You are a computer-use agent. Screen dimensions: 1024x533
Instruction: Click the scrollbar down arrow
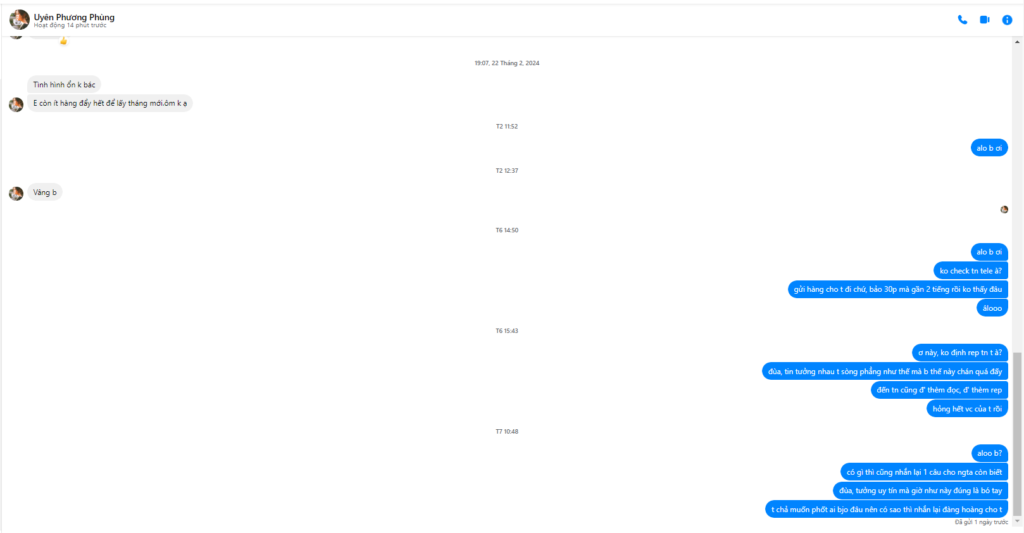click(1017, 522)
